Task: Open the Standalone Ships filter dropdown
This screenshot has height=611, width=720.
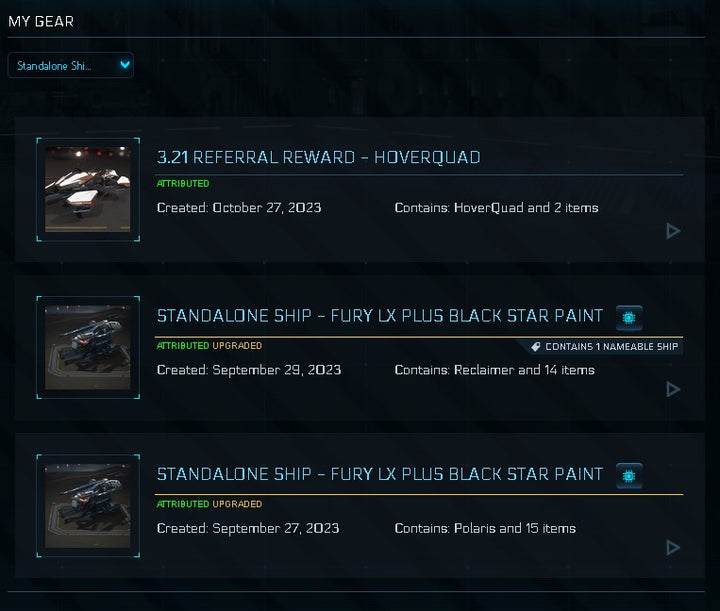Action: [x=70, y=65]
